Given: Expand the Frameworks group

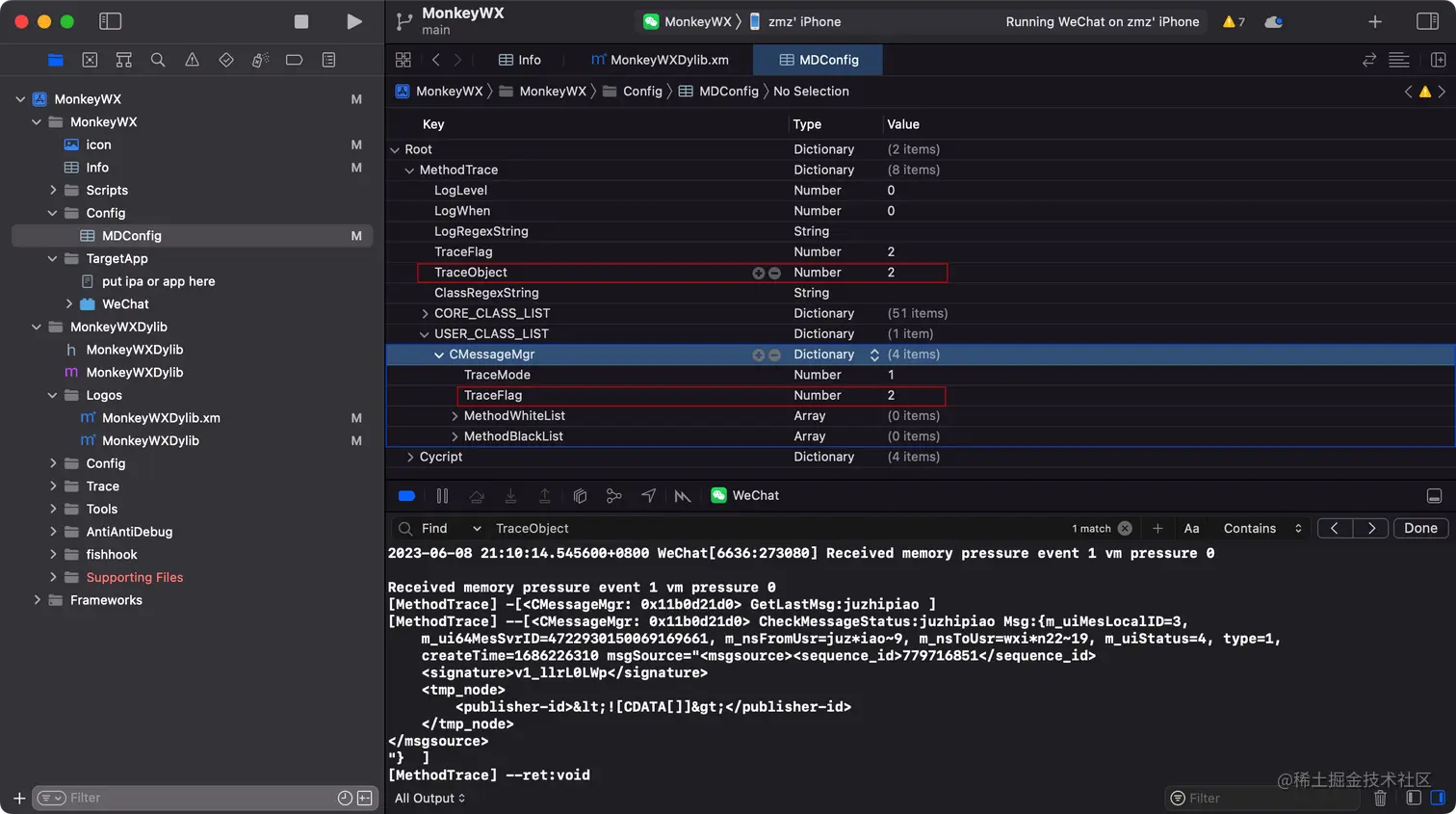Looking at the screenshot, I should coord(37,600).
